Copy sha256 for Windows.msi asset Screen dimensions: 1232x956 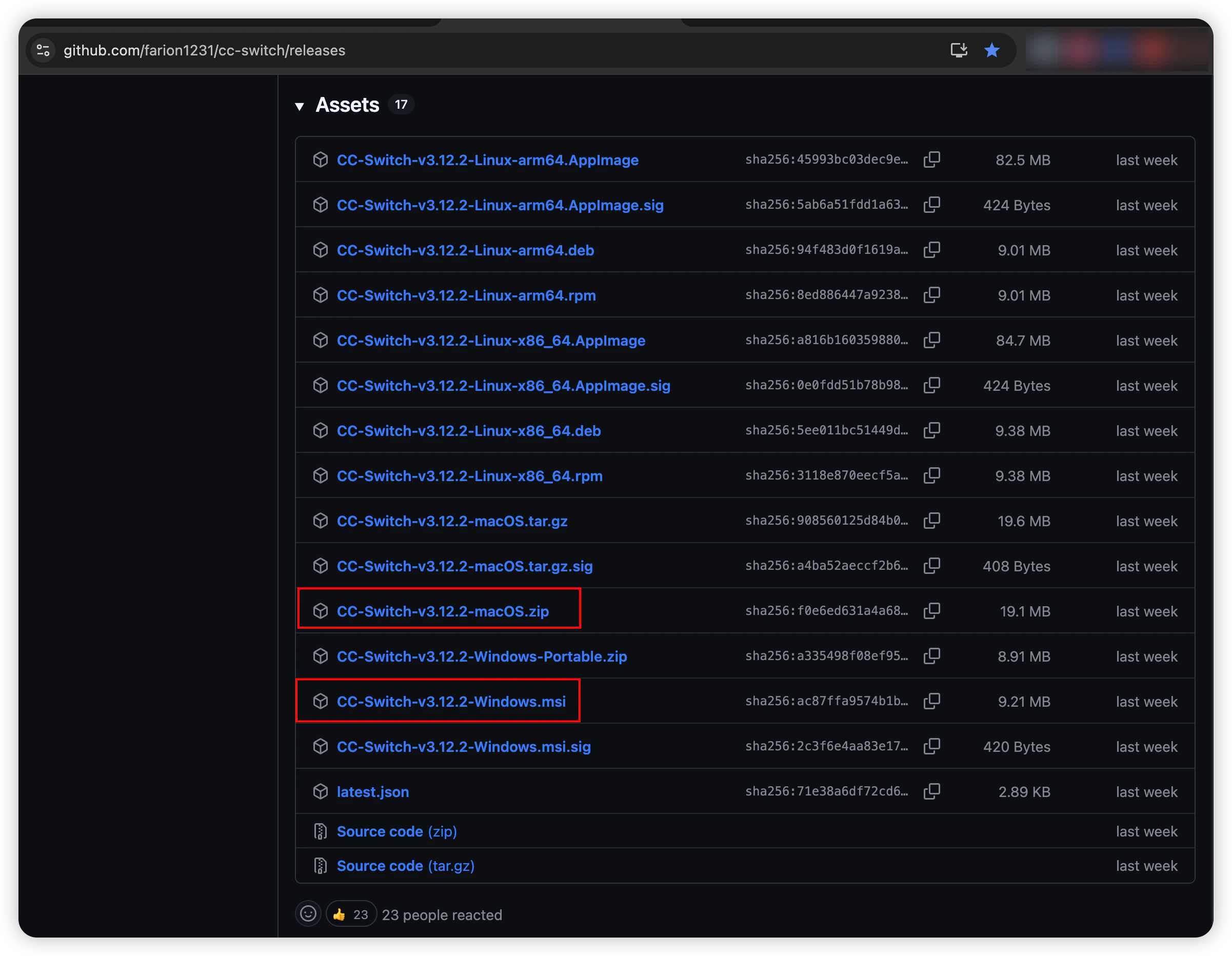(x=931, y=701)
